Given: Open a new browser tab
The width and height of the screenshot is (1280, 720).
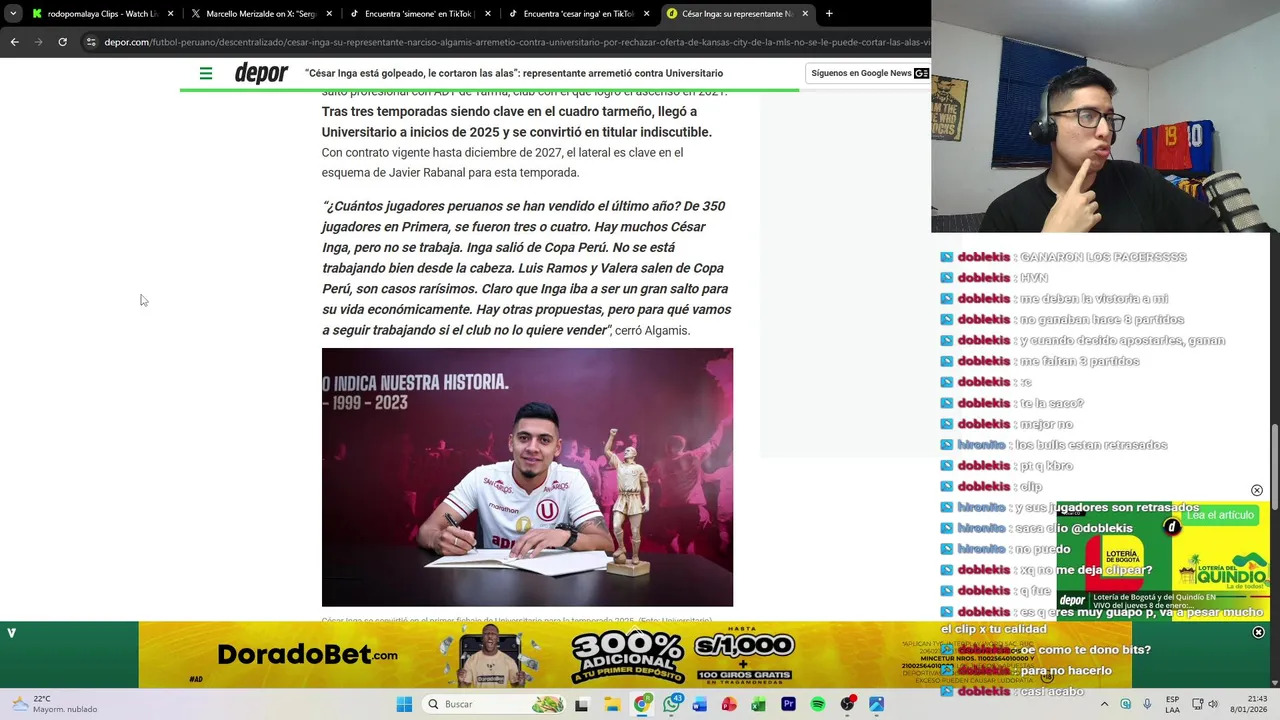Looking at the screenshot, I should click(x=829, y=14).
